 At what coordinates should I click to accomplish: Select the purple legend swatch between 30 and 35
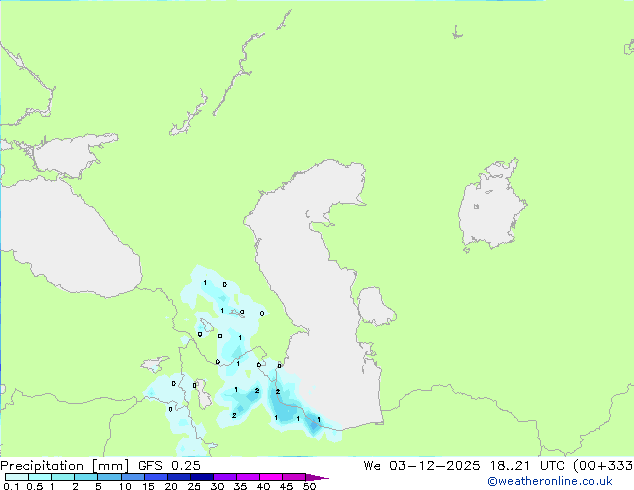(x=225, y=477)
